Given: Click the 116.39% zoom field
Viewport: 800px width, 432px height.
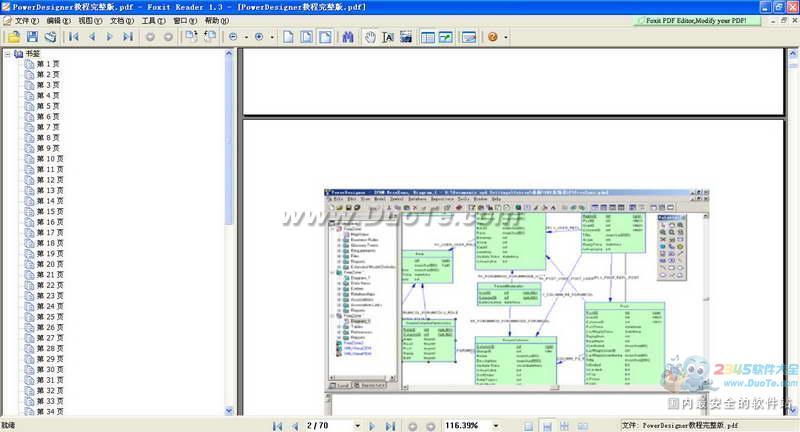Looking at the screenshot, I should coord(466,425).
